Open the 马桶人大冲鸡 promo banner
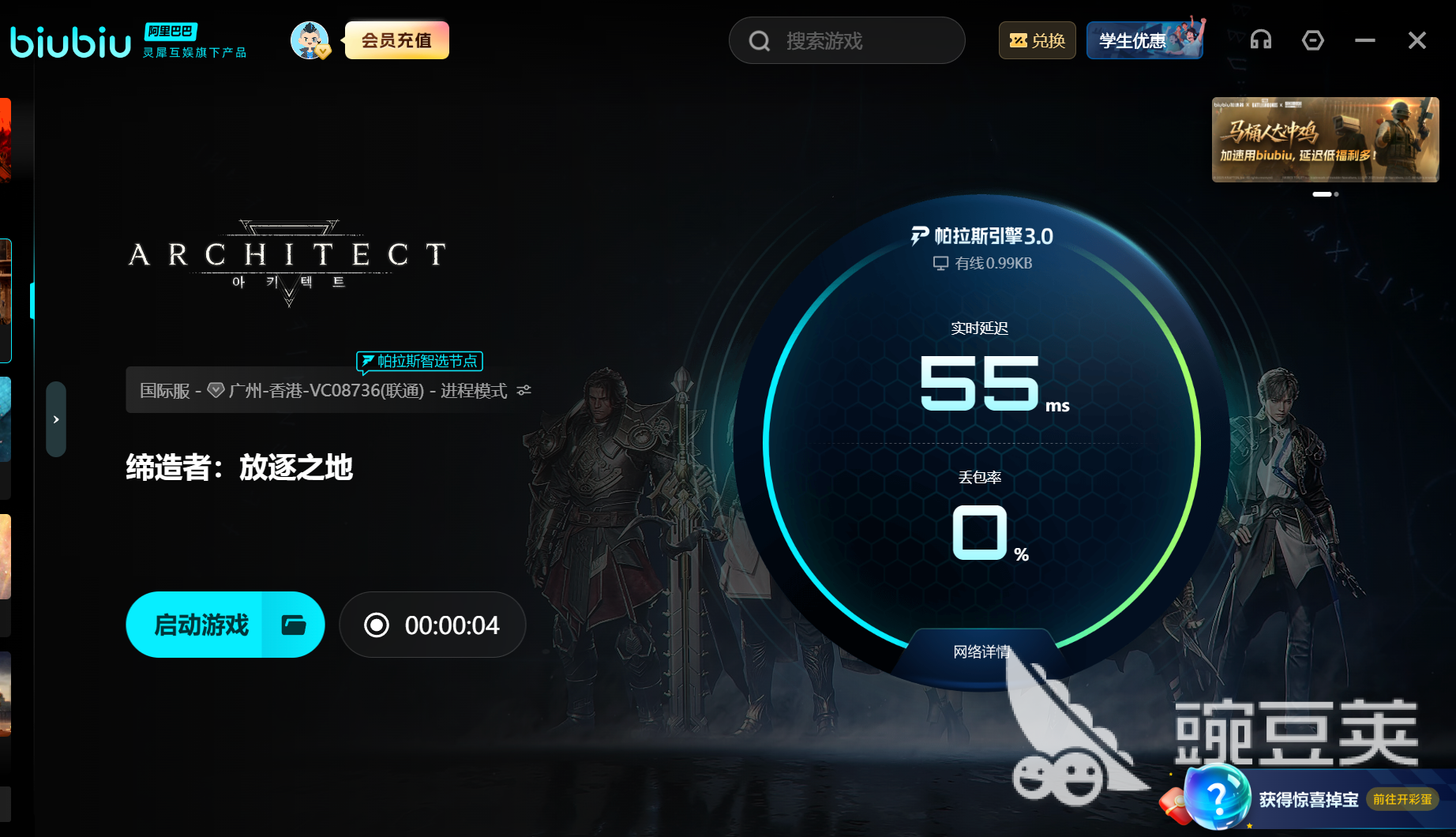The height and width of the screenshot is (837, 1456). tap(1325, 140)
